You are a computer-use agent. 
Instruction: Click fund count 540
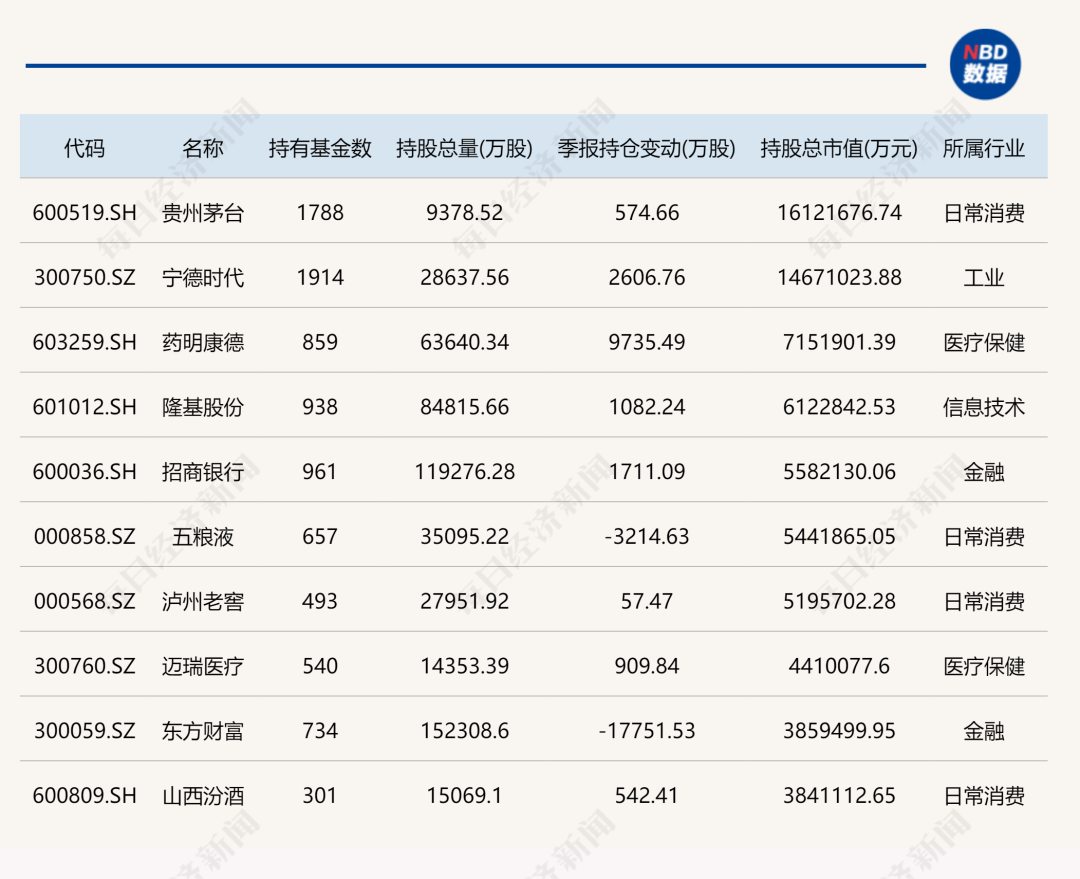(x=320, y=666)
